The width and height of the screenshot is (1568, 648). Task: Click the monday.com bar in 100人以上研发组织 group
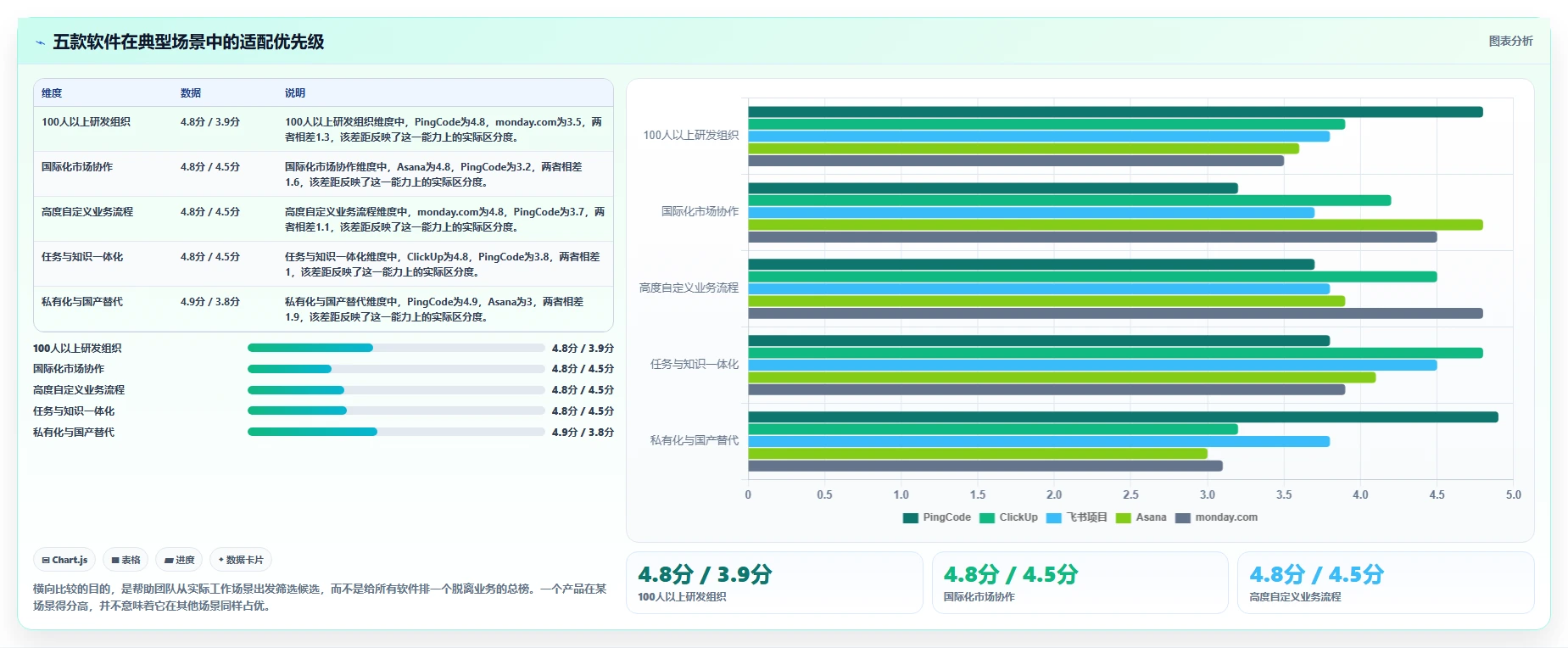1016,161
